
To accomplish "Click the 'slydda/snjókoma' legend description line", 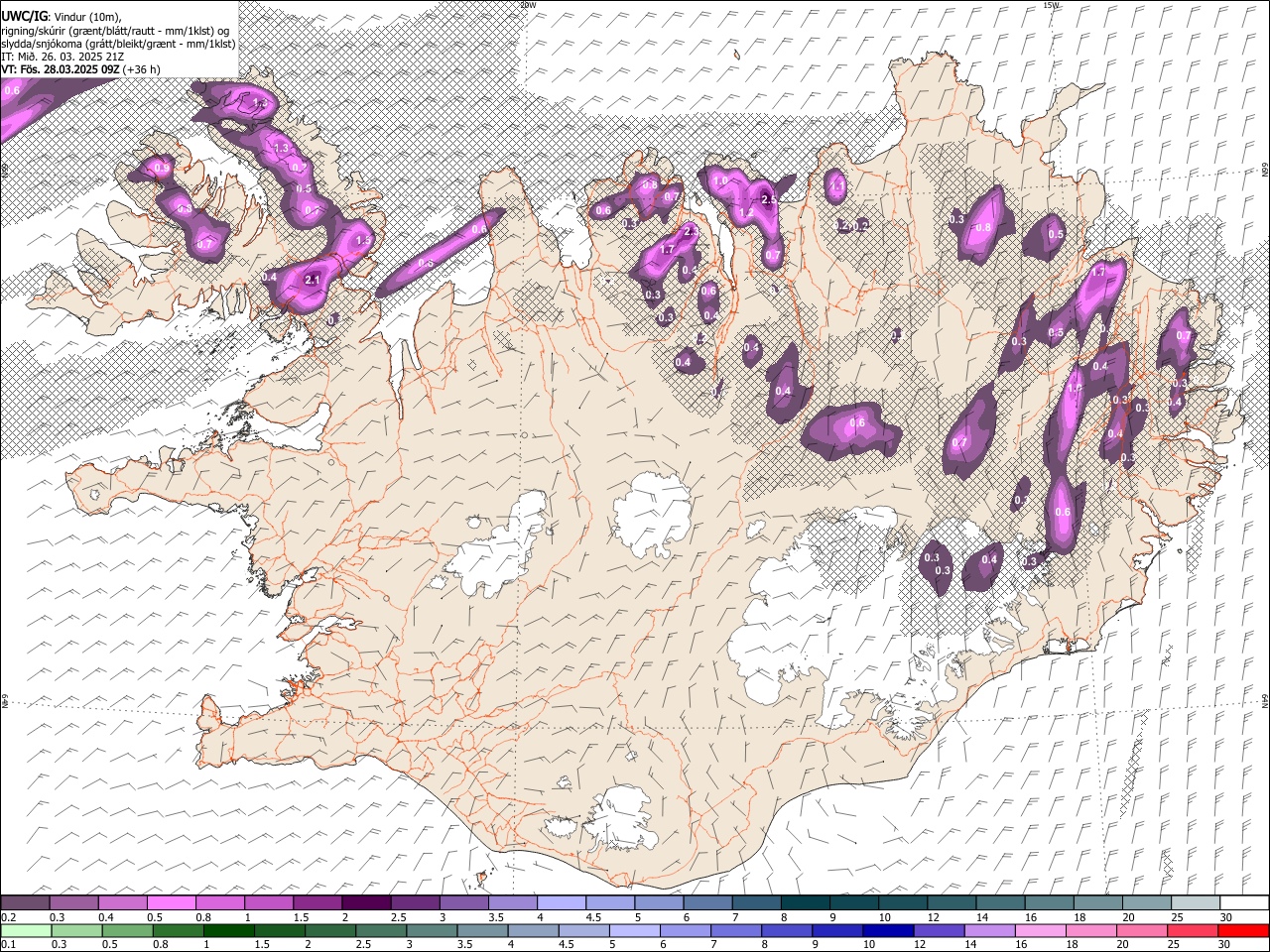I will point(118,44).
